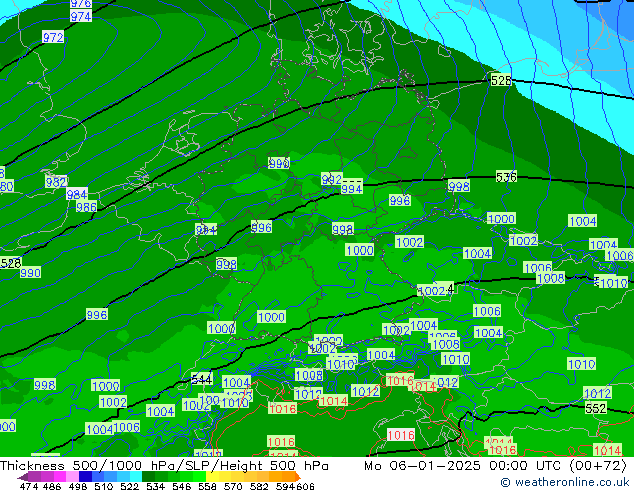This screenshot has width=634, height=490.
Task: Click the 536 height contour label
Action: coord(506,177)
